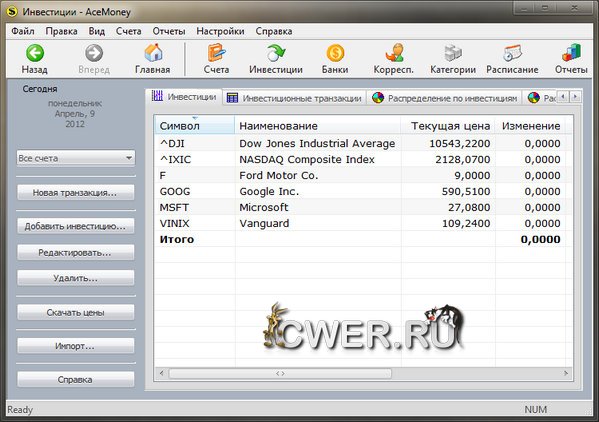Screen dimensions: 599x422
Task: Open the Правка menu
Action: point(62,31)
